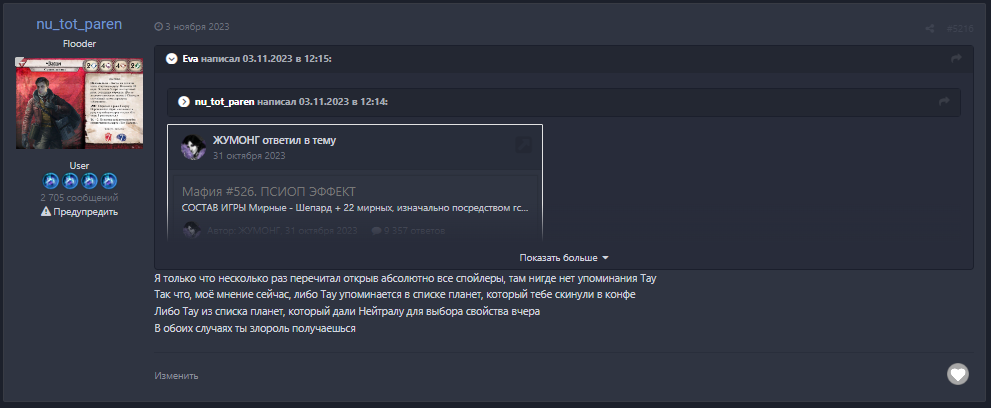Go to nu_tot_paren's quoted post via arrow
Viewport: 991px width, 408px height.
pos(944,102)
